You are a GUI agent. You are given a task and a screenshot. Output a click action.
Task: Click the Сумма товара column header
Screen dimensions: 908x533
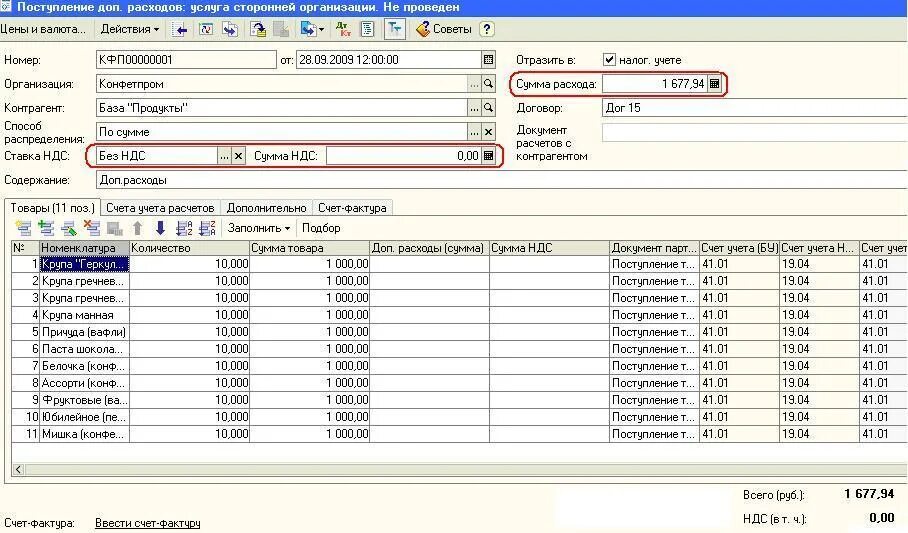pyautogui.click(x=310, y=248)
